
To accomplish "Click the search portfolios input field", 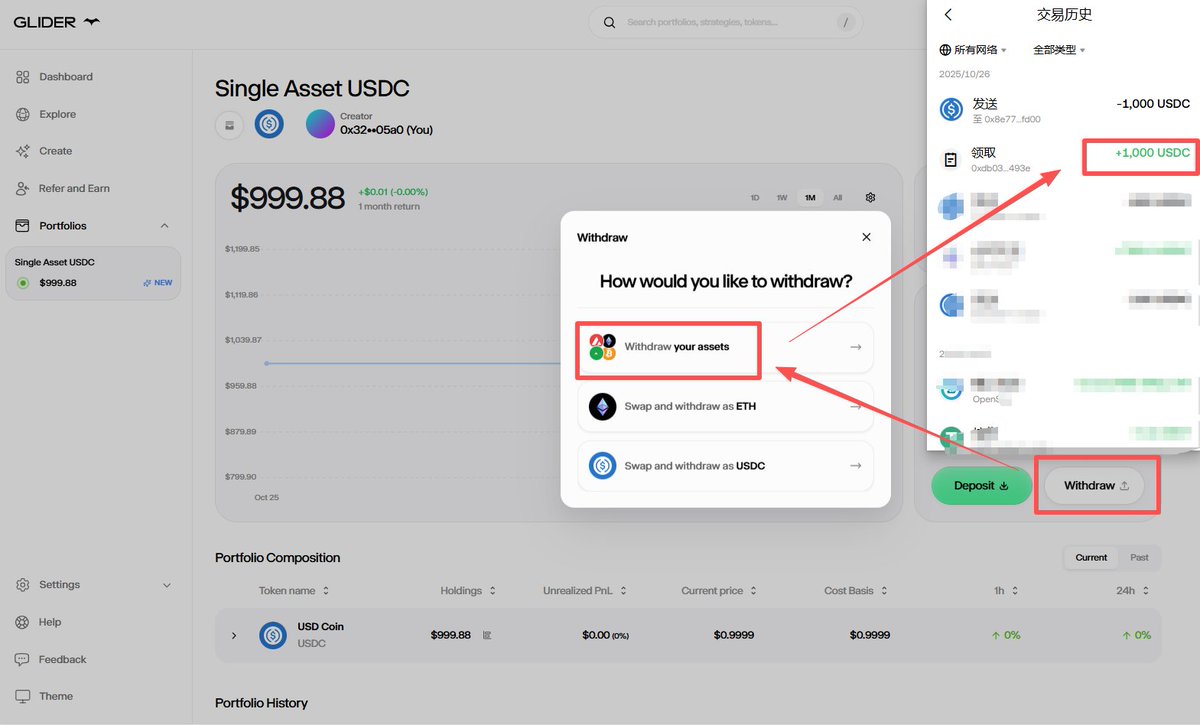I will pyautogui.click(x=725, y=22).
